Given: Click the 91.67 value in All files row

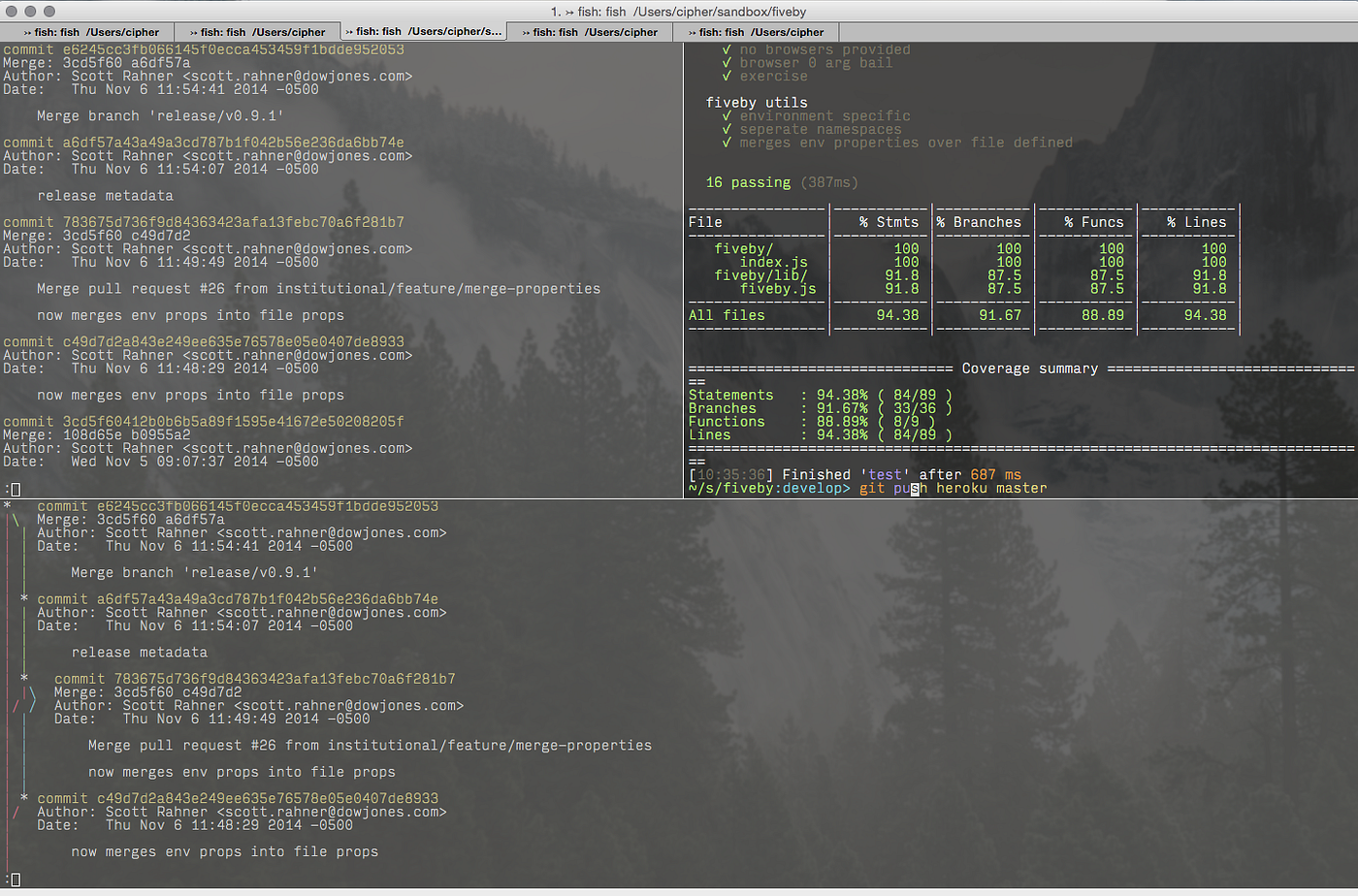Looking at the screenshot, I should 1000,315.
